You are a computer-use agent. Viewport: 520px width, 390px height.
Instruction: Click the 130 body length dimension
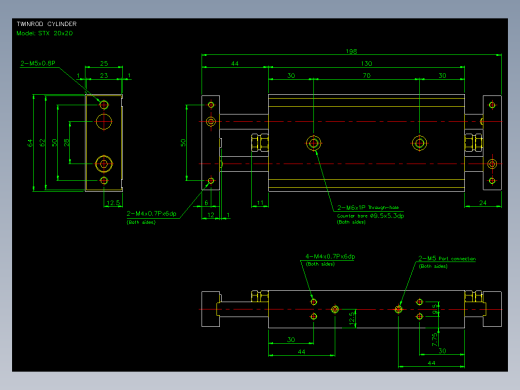[x=366, y=63]
